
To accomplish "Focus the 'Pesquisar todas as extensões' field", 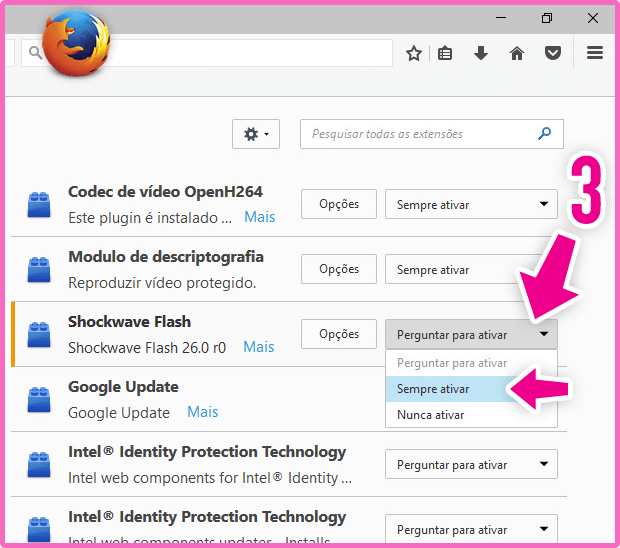I will (x=432, y=134).
